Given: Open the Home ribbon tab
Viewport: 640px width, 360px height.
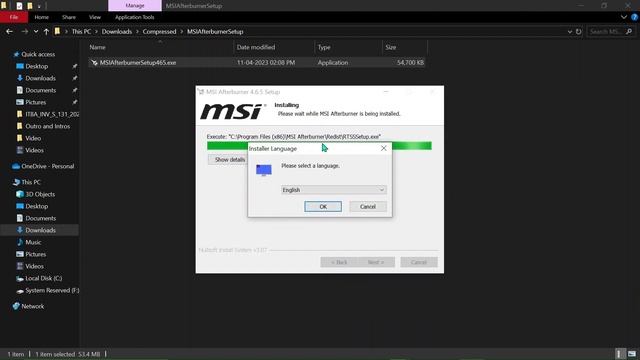Looking at the screenshot, I should (x=41, y=17).
